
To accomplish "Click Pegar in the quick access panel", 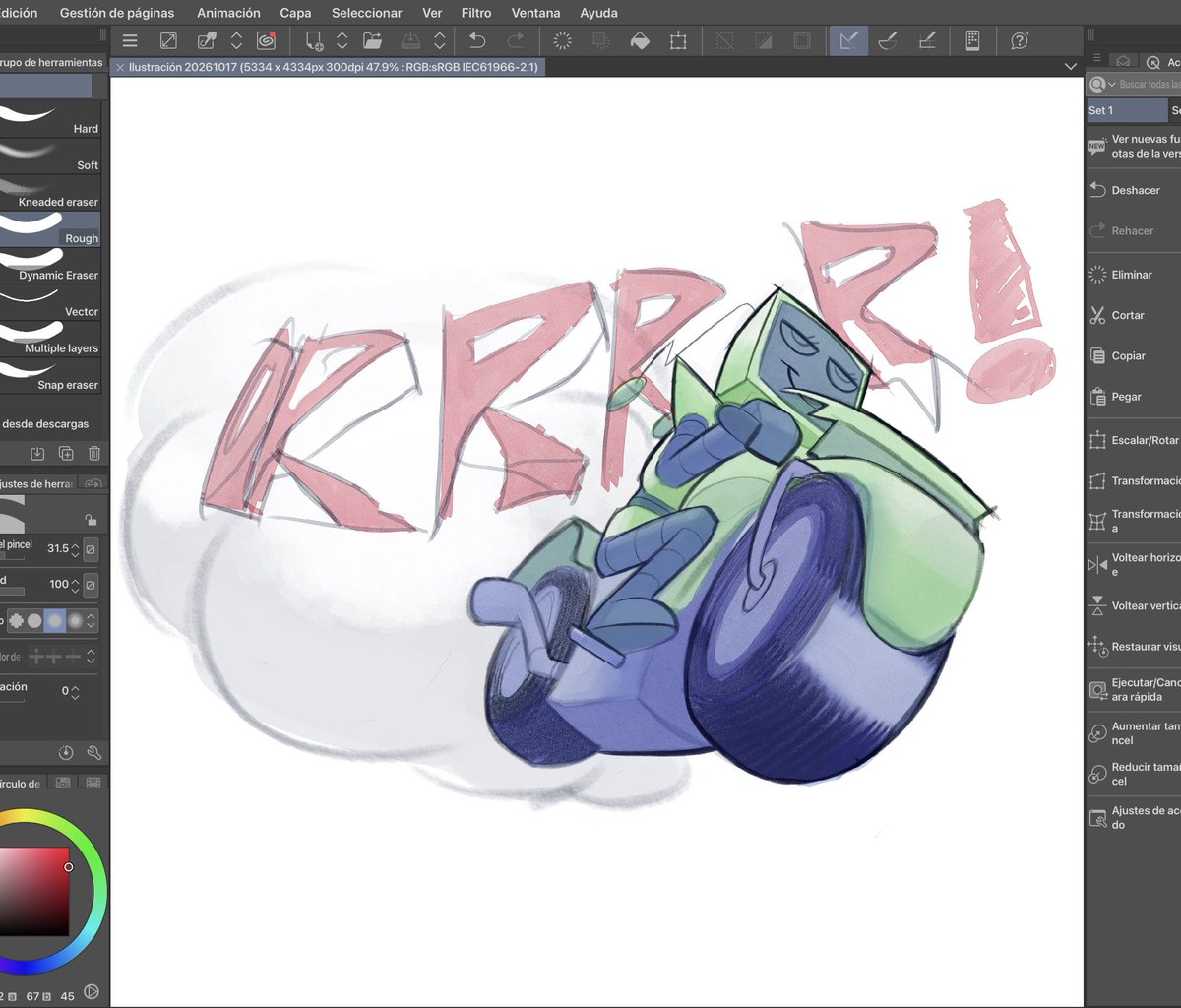I will coord(1127,397).
